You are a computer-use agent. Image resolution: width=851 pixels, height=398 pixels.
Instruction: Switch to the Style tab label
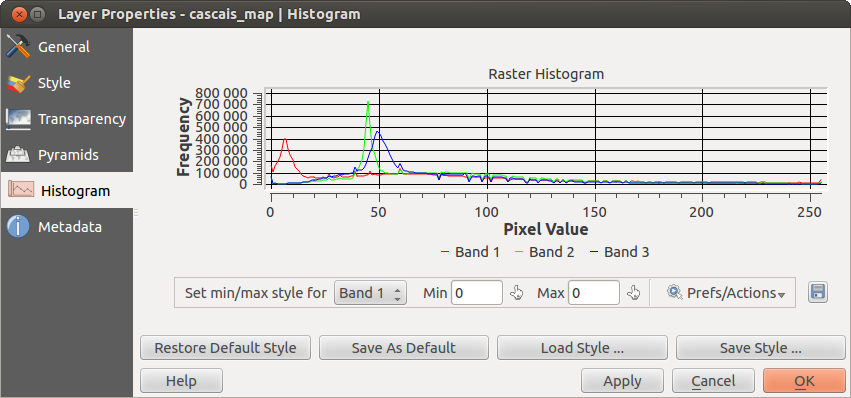54,84
